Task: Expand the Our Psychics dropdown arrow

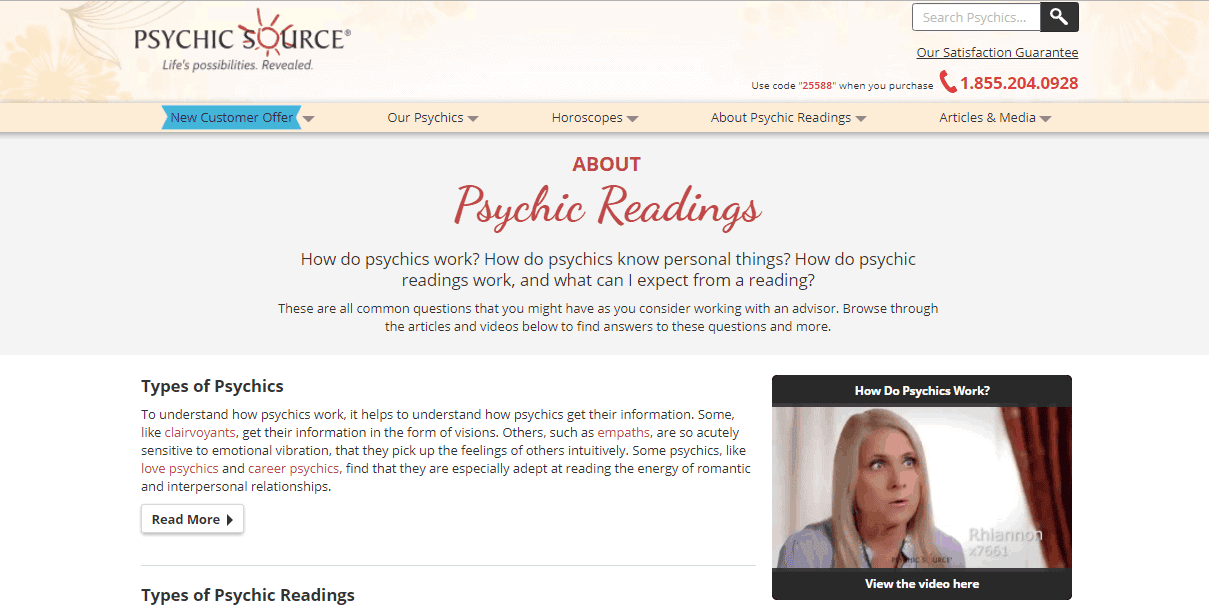Action: [473, 119]
